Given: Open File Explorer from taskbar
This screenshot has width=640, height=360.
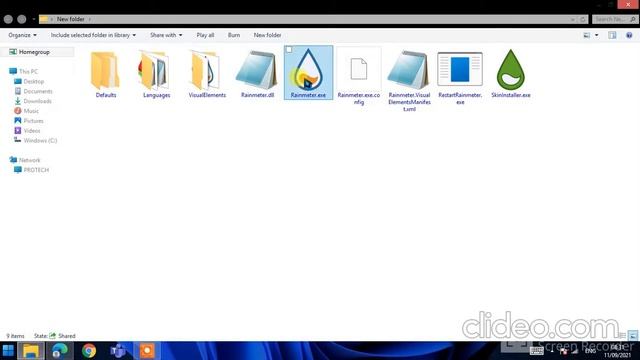Looking at the screenshot, I should (31, 351).
